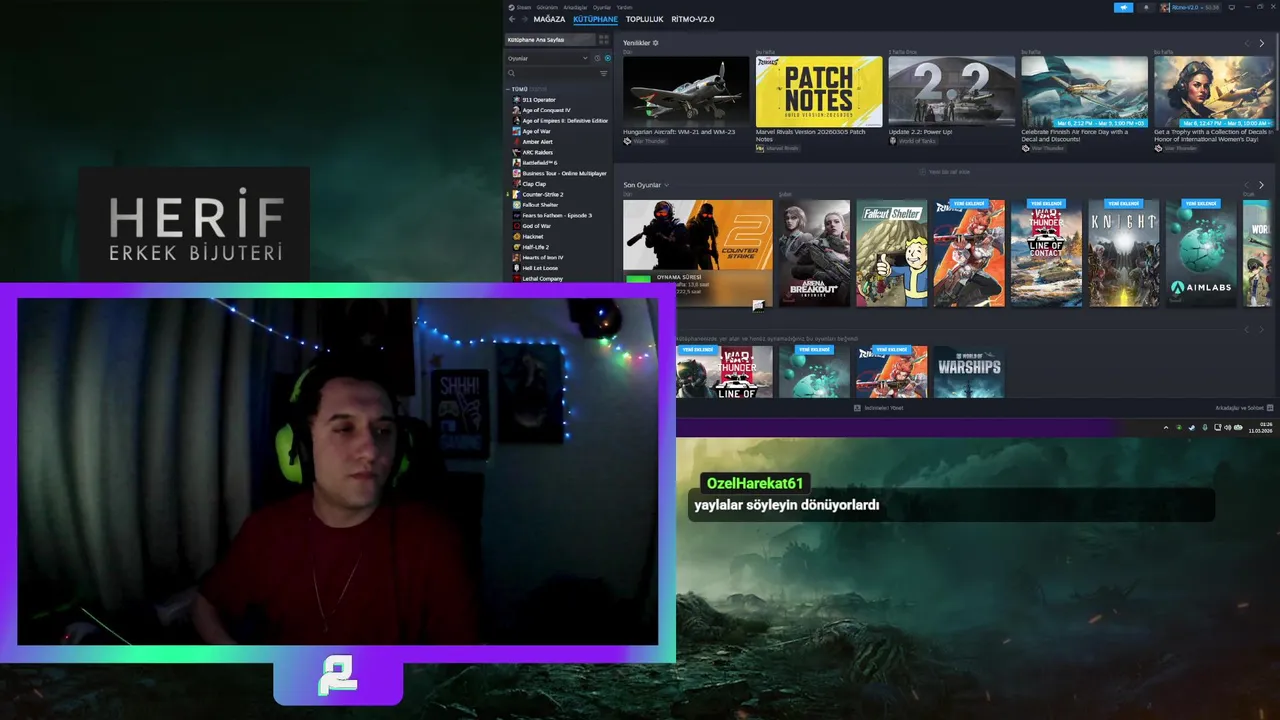Switch to the TOPLULUK tab
This screenshot has width=1280, height=720.
click(x=644, y=19)
